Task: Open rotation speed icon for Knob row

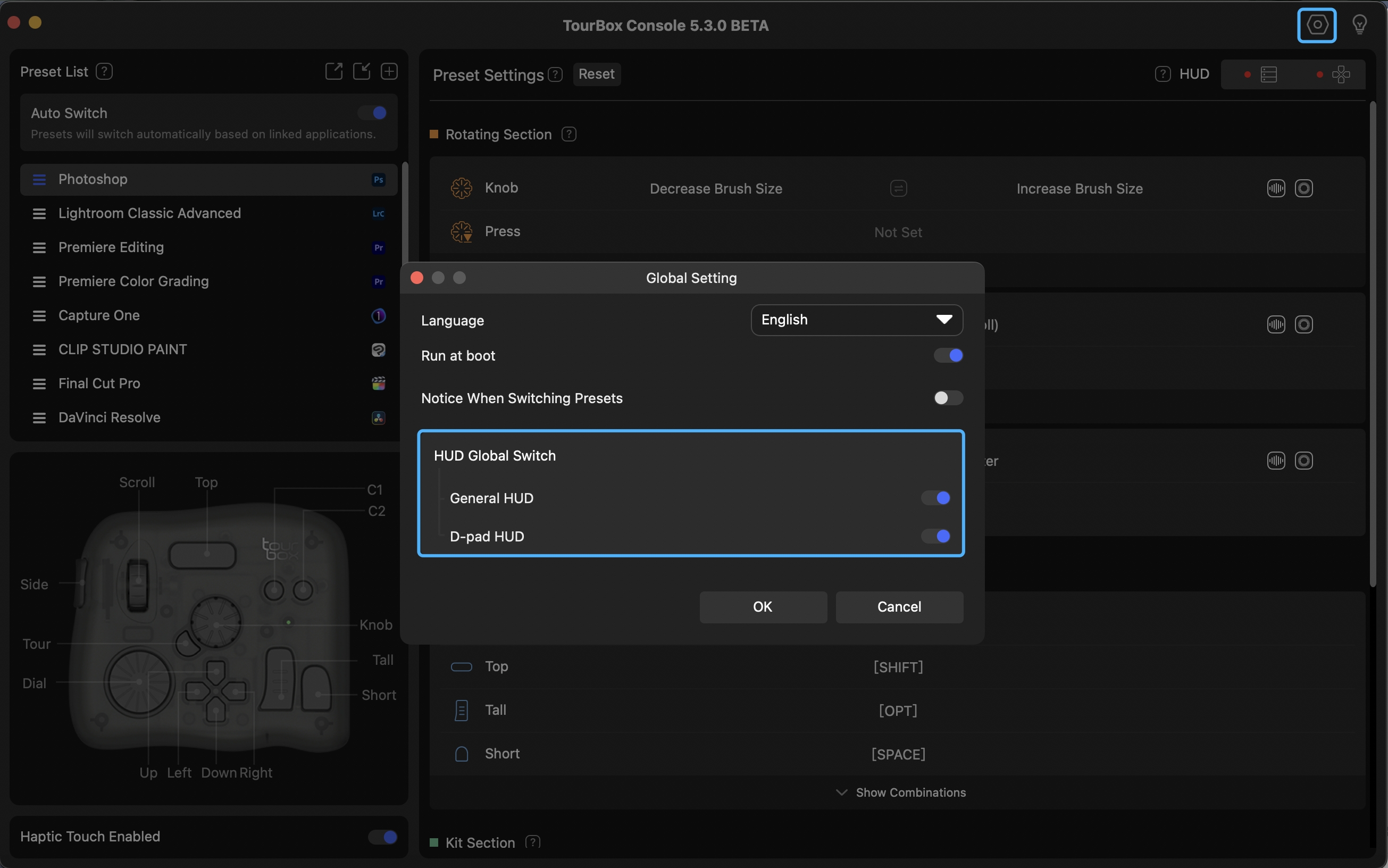Action: (x=1303, y=188)
